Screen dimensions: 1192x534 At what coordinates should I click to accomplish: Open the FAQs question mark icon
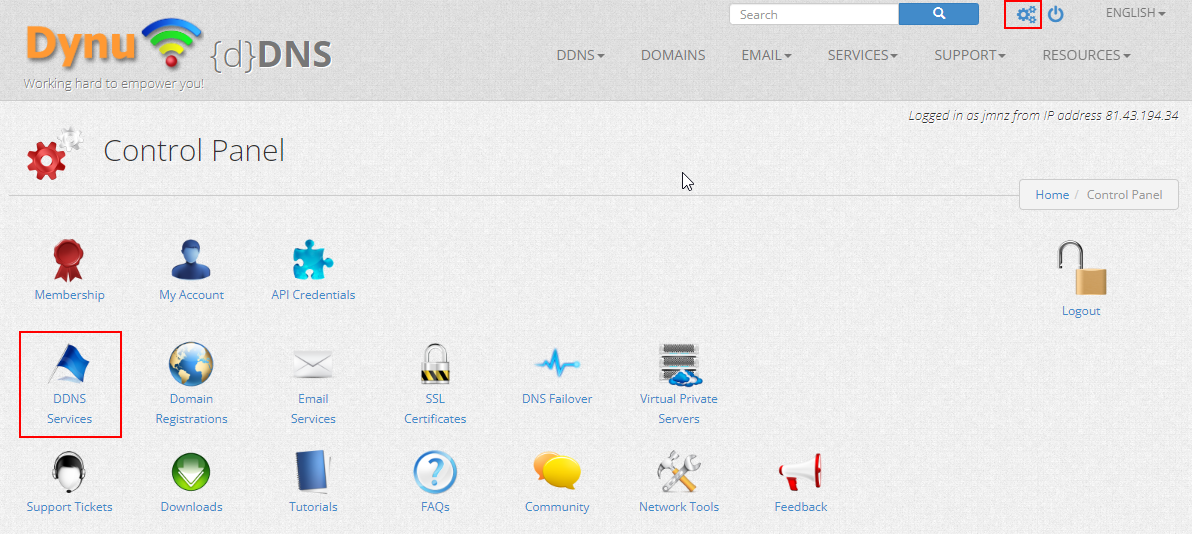tap(435, 472)
